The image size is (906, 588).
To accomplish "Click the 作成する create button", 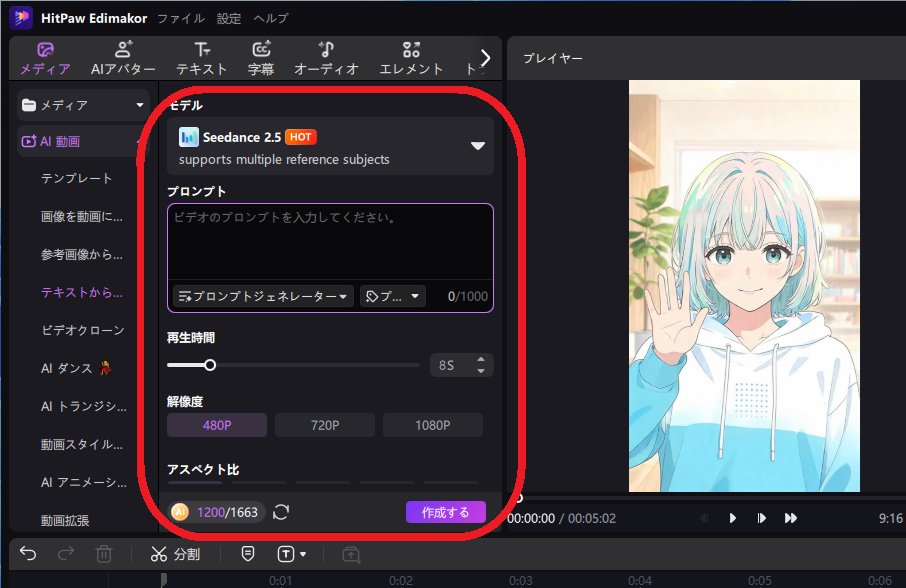I will 445,512.
